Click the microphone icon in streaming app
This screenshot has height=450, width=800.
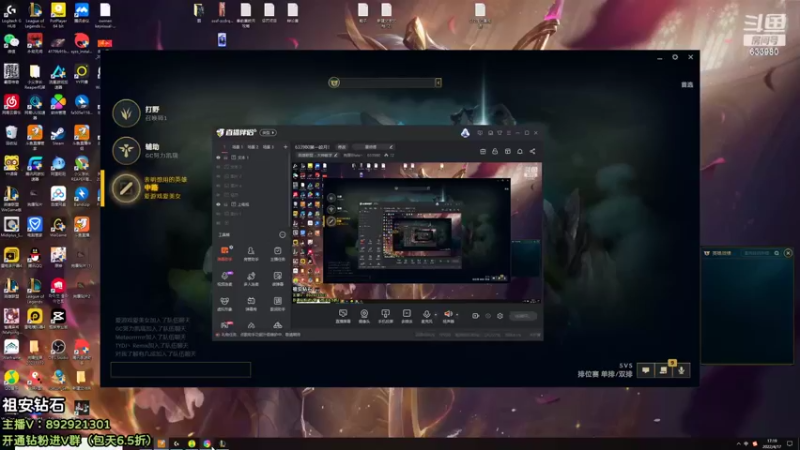[x=426, y=314]
